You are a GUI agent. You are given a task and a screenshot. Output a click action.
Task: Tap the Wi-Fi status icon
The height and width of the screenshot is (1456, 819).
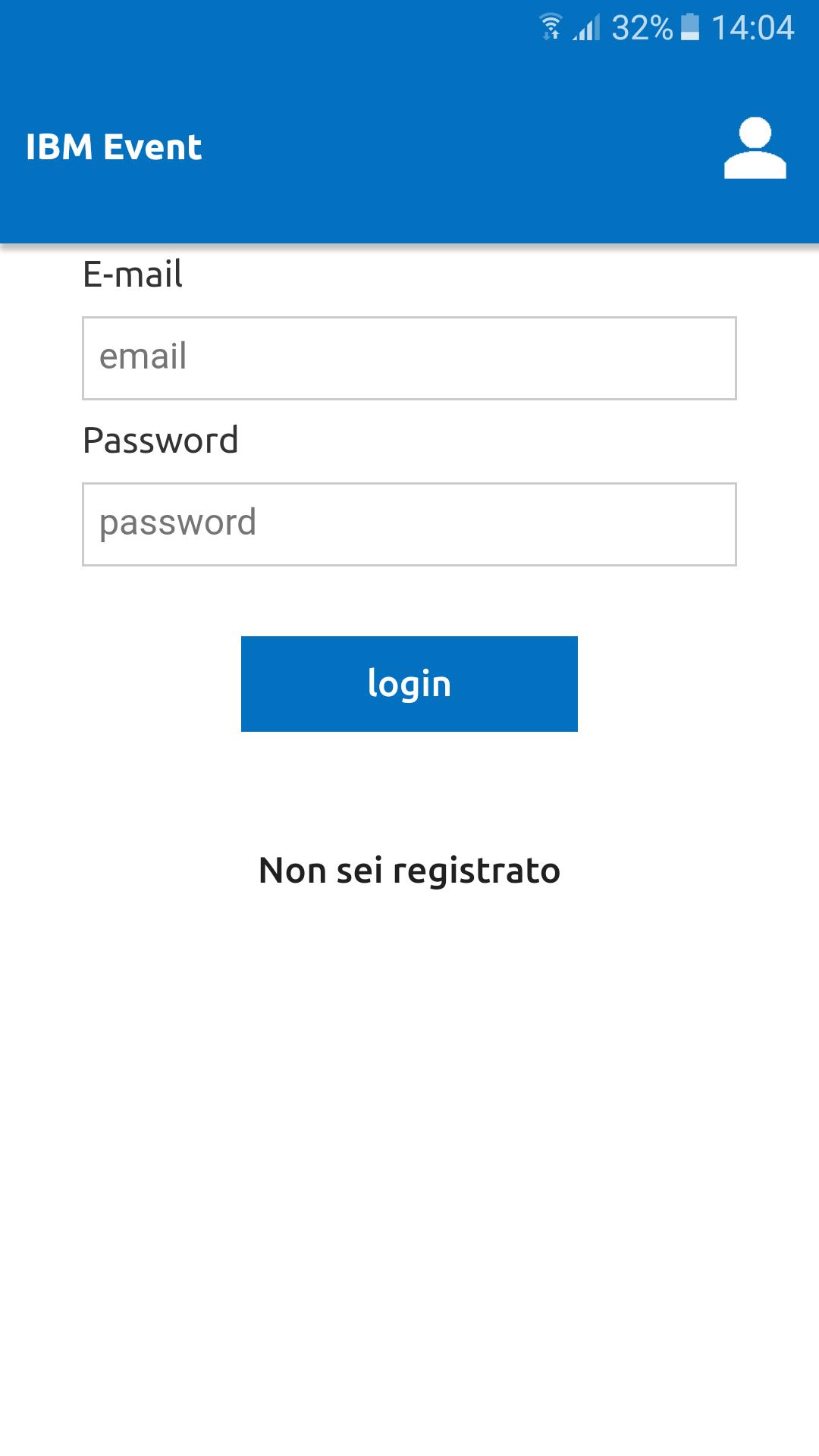tap(551, 27)
